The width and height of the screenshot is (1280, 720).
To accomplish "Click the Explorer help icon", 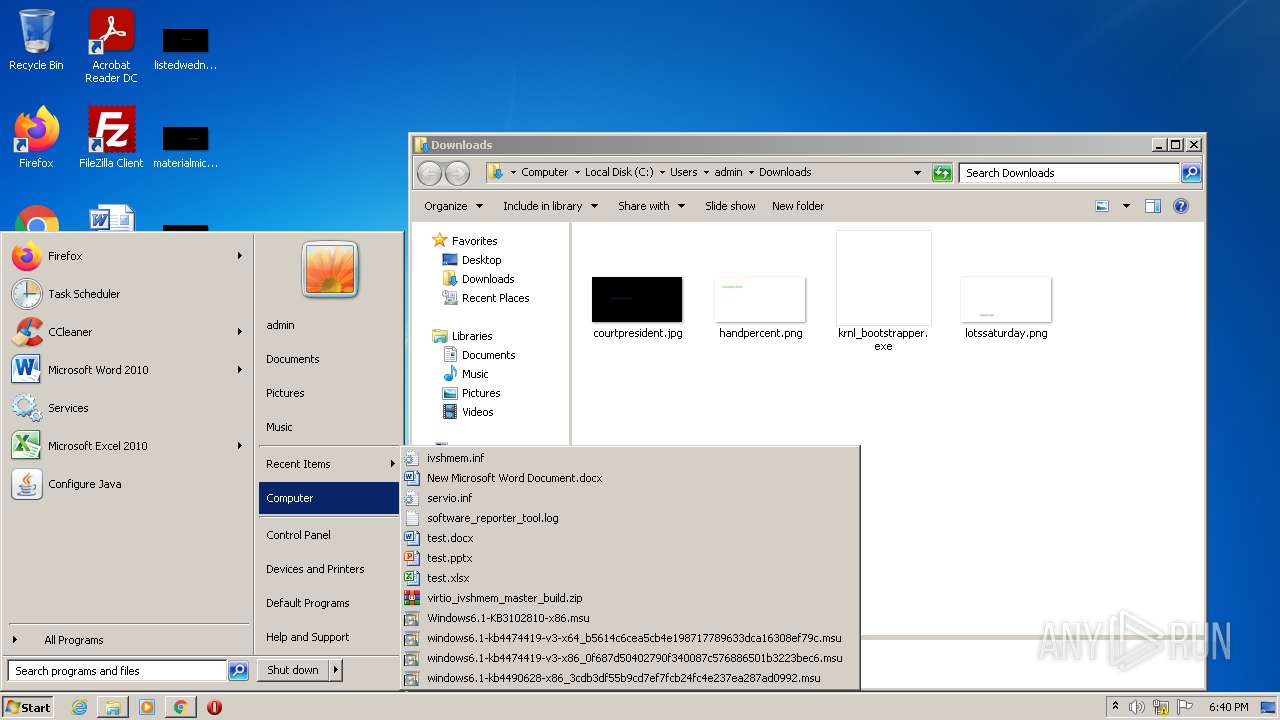I will pos(1181,206).
